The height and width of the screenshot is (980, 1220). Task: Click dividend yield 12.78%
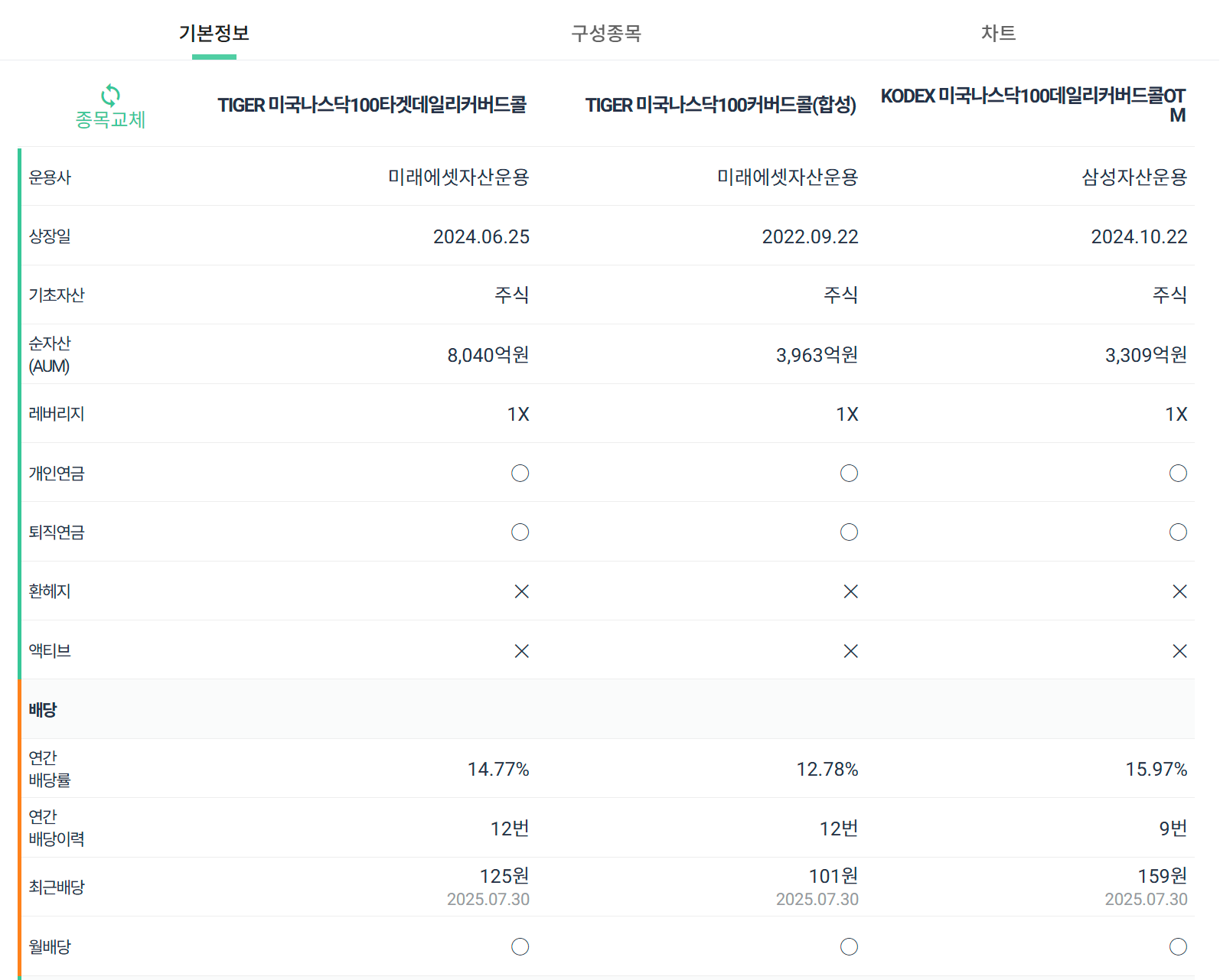pos(828,769)
